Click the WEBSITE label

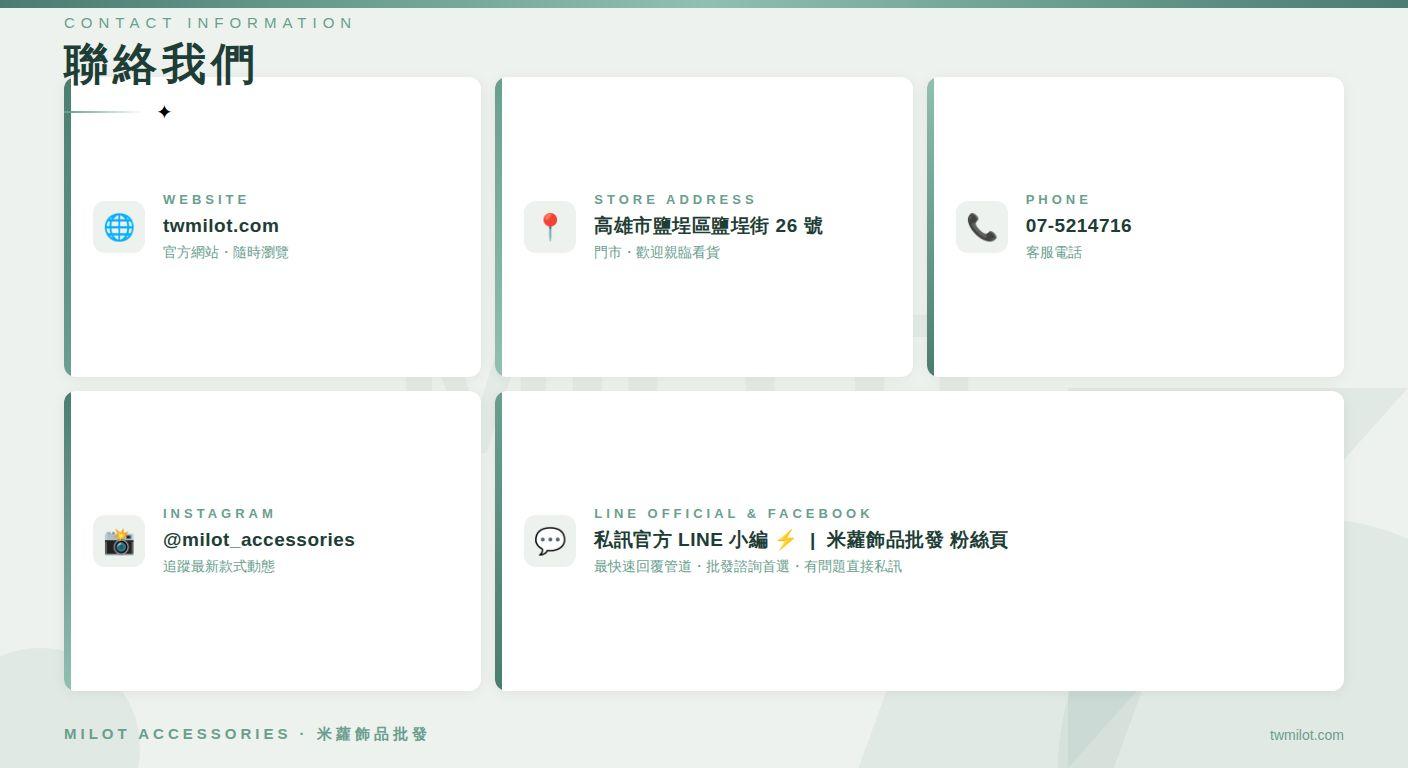click(206, 200)
